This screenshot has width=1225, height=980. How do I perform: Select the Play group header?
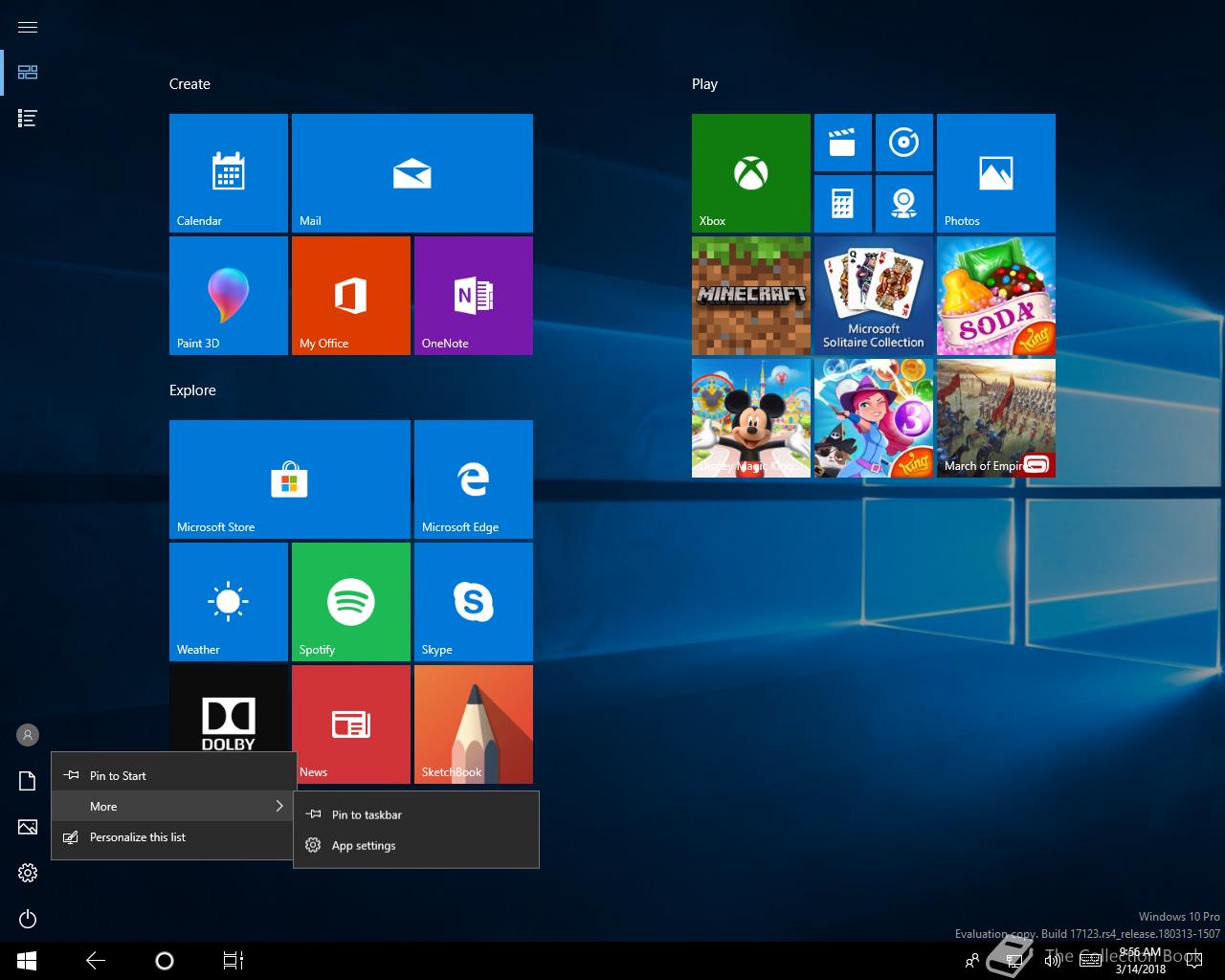pyautogui.click(x=704, y=84)
